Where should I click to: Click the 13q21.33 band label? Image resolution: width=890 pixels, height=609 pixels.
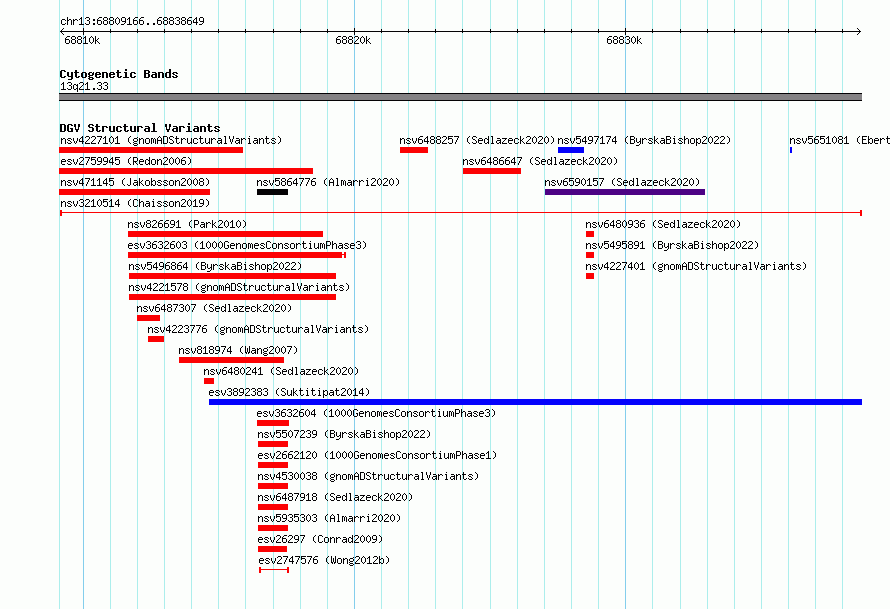point(84,87)
